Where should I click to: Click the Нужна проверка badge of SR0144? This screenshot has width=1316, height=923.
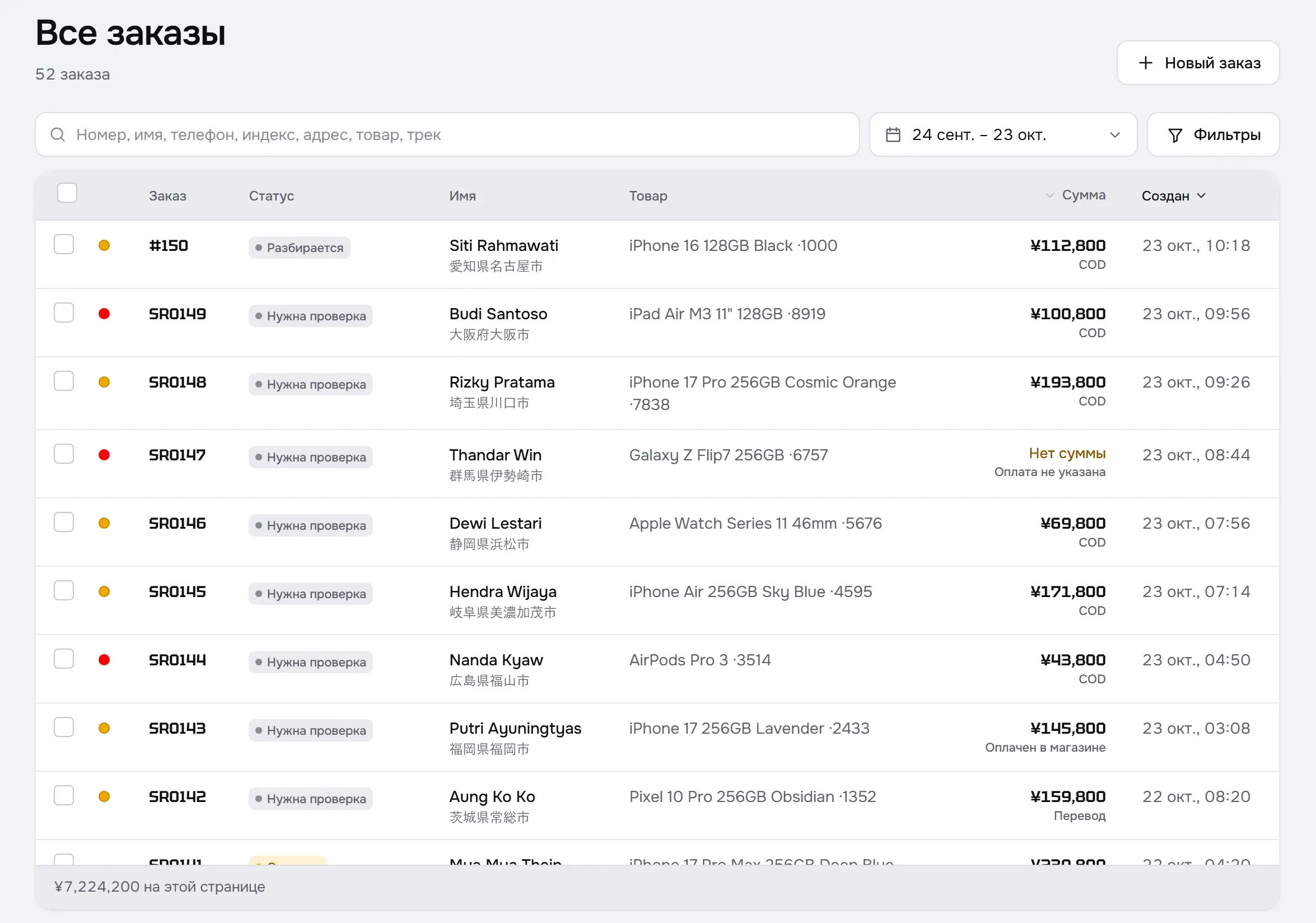(311, 662)
